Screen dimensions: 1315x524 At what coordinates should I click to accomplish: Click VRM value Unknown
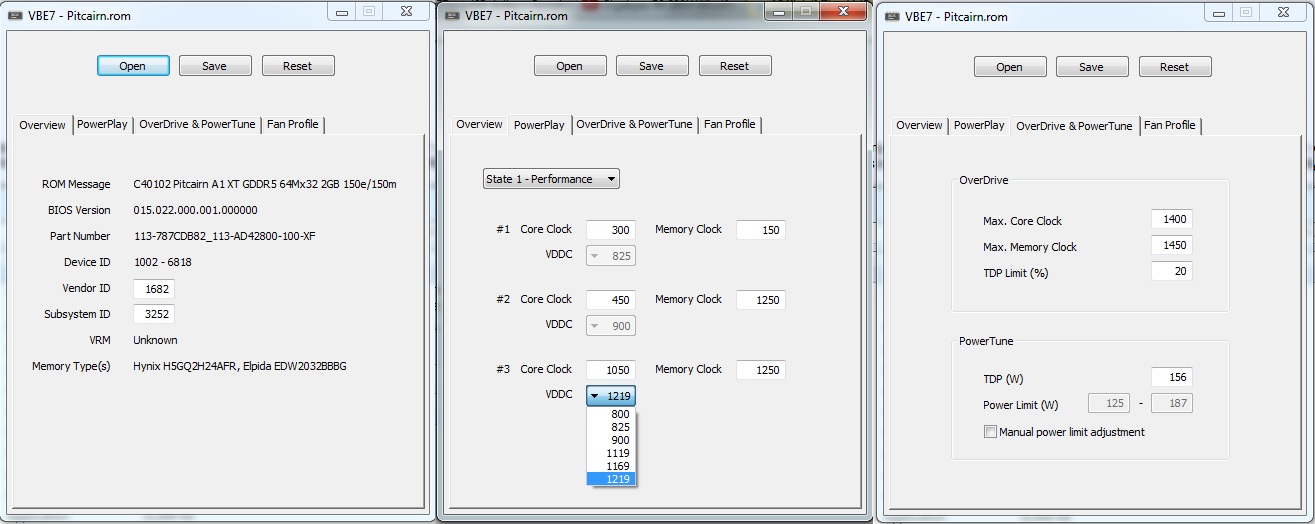pyautogui.click(x=155, y=340)
